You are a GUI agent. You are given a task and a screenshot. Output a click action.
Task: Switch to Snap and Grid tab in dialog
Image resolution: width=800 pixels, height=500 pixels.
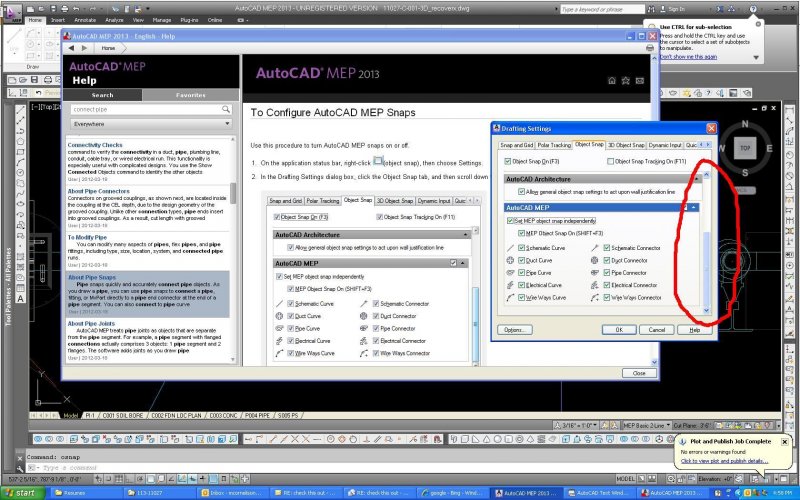(516, 145)
